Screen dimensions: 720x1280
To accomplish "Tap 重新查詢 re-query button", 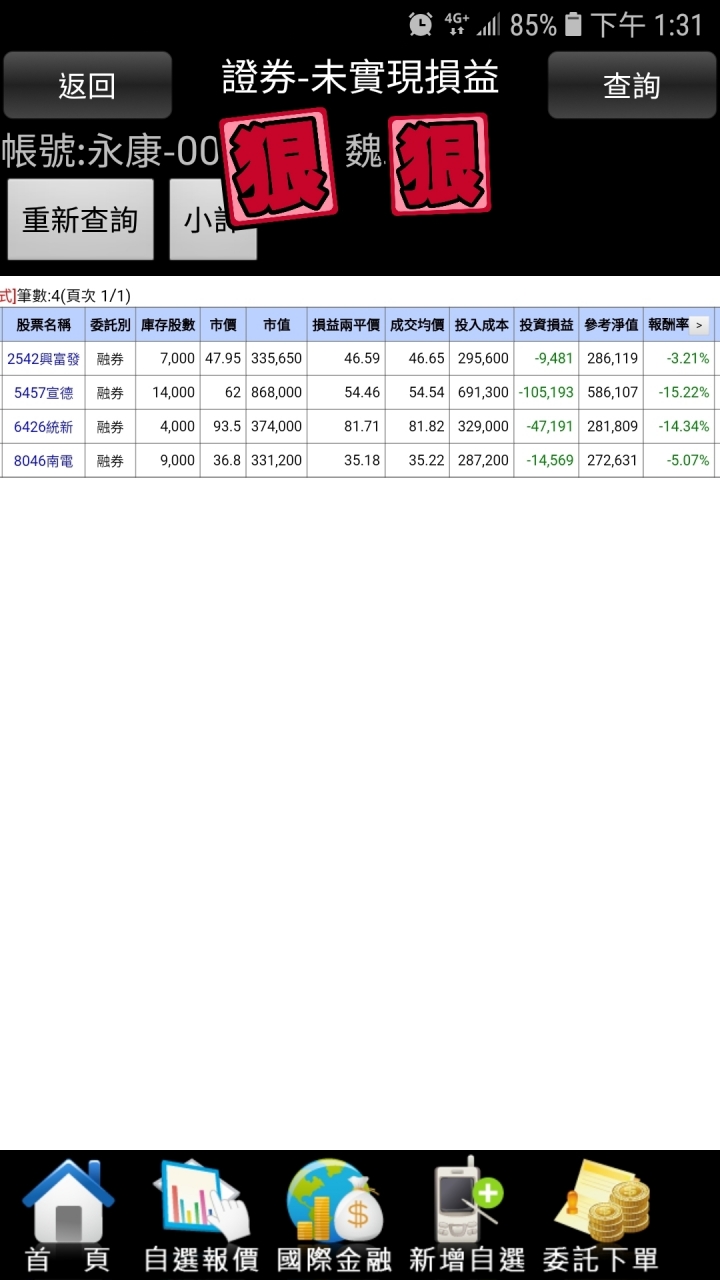I will click(x=80, y=219).
